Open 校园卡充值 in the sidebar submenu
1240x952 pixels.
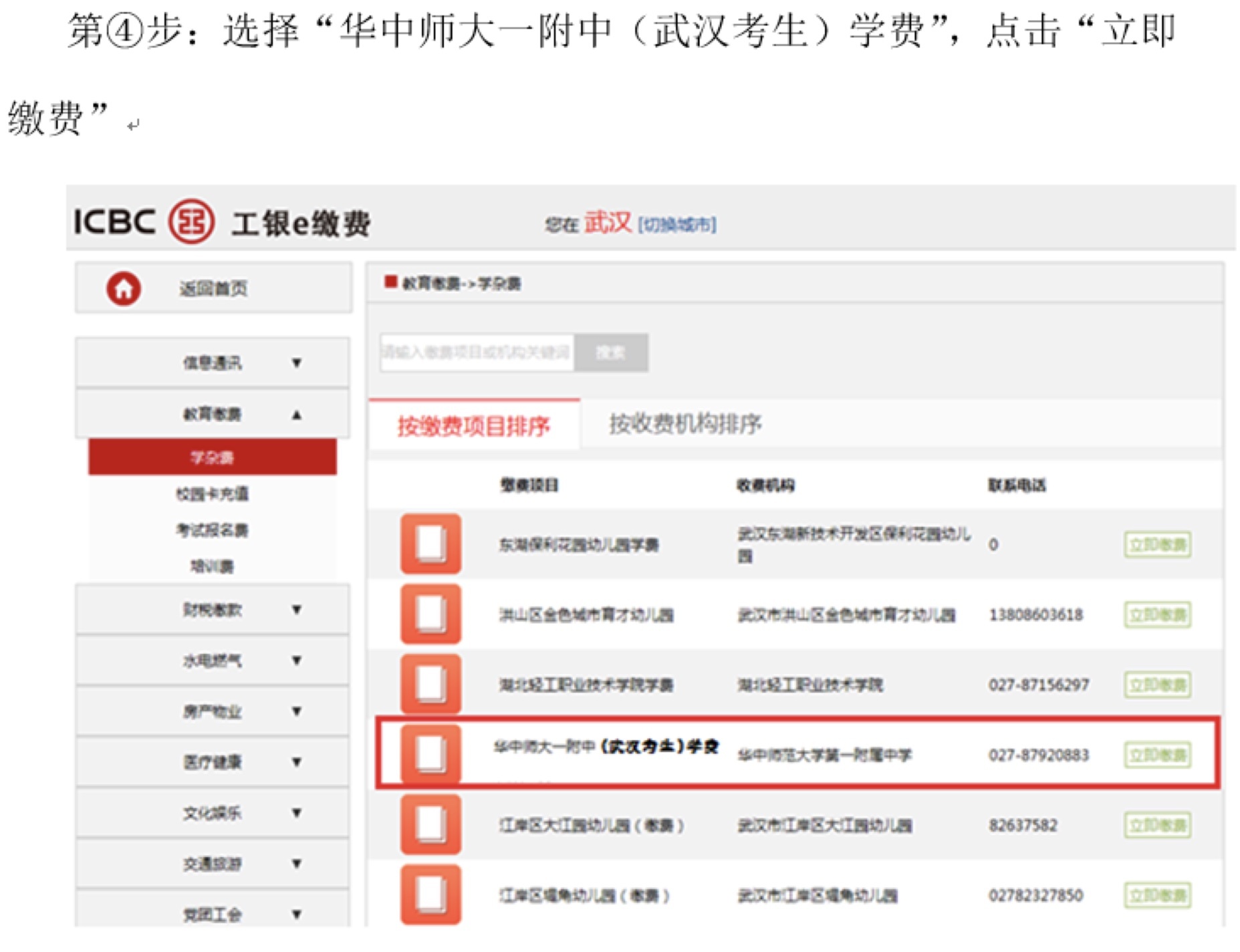212,494
